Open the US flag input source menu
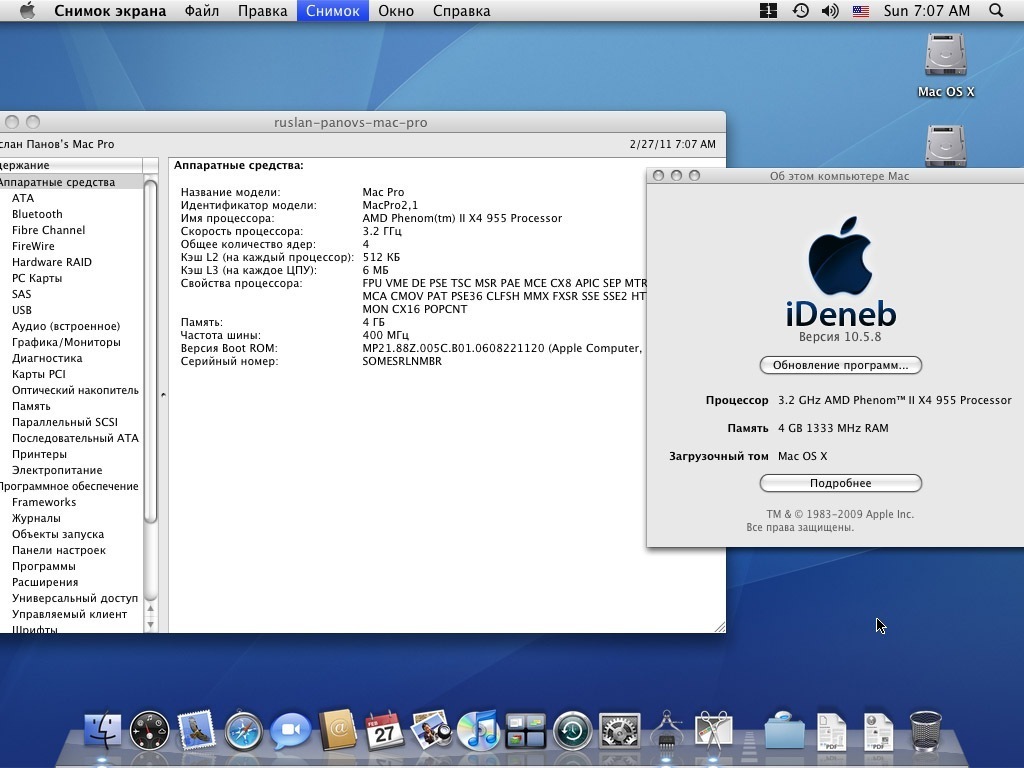 click(x=860, y=11)
